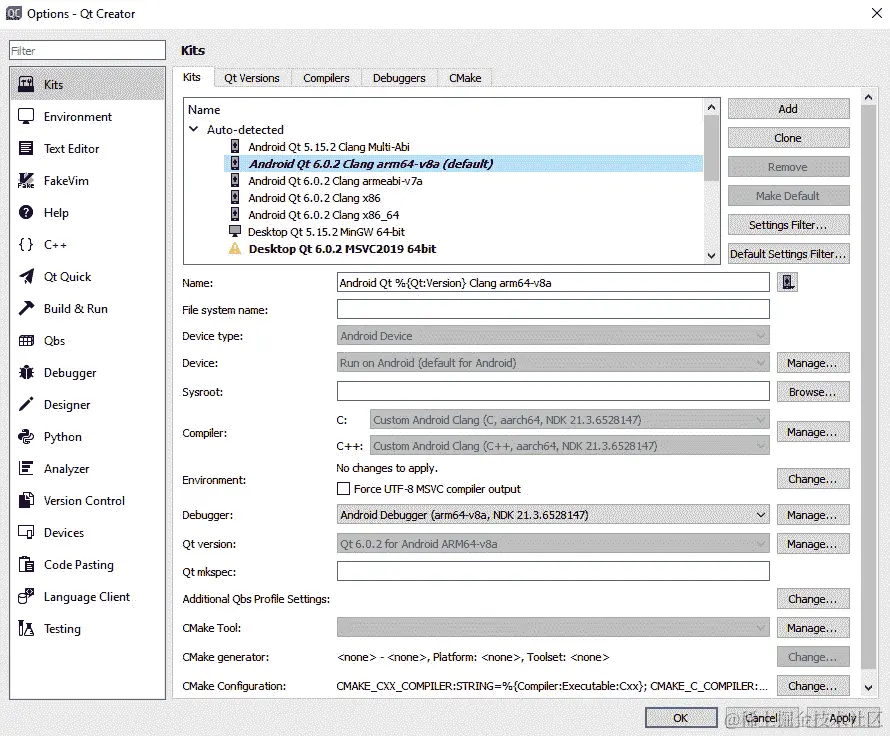Screen dimensions: 890x736
Task: Open the Code Pasting settings category
Action: 87,565
